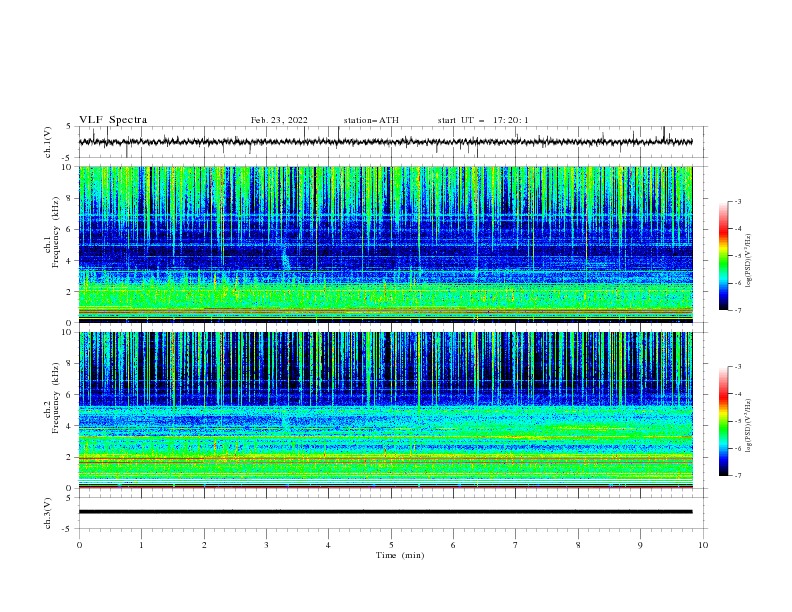Click the ch.1 spectrogram panel

[385, 244]
